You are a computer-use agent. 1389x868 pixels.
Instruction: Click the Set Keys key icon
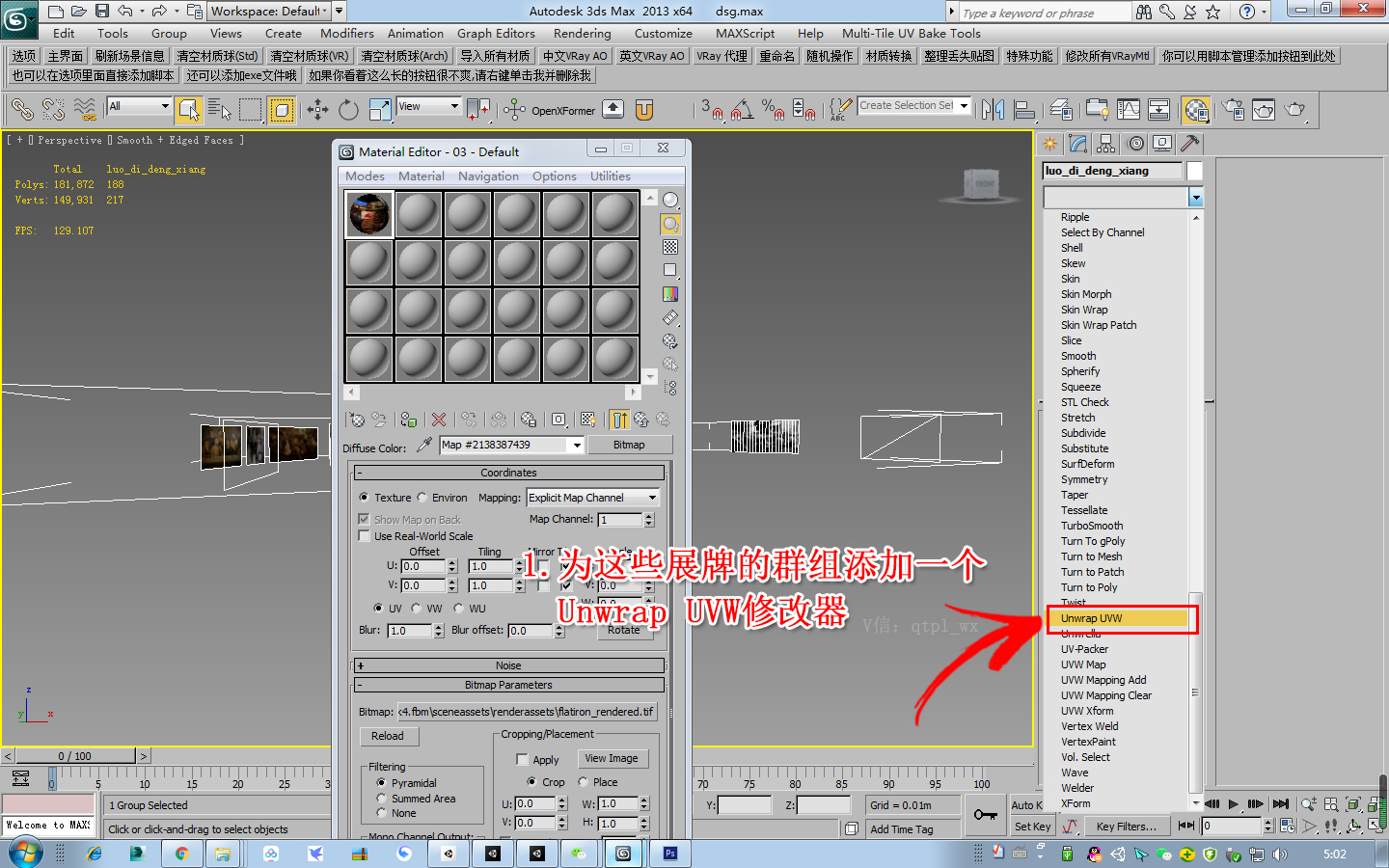pos(985,815)
